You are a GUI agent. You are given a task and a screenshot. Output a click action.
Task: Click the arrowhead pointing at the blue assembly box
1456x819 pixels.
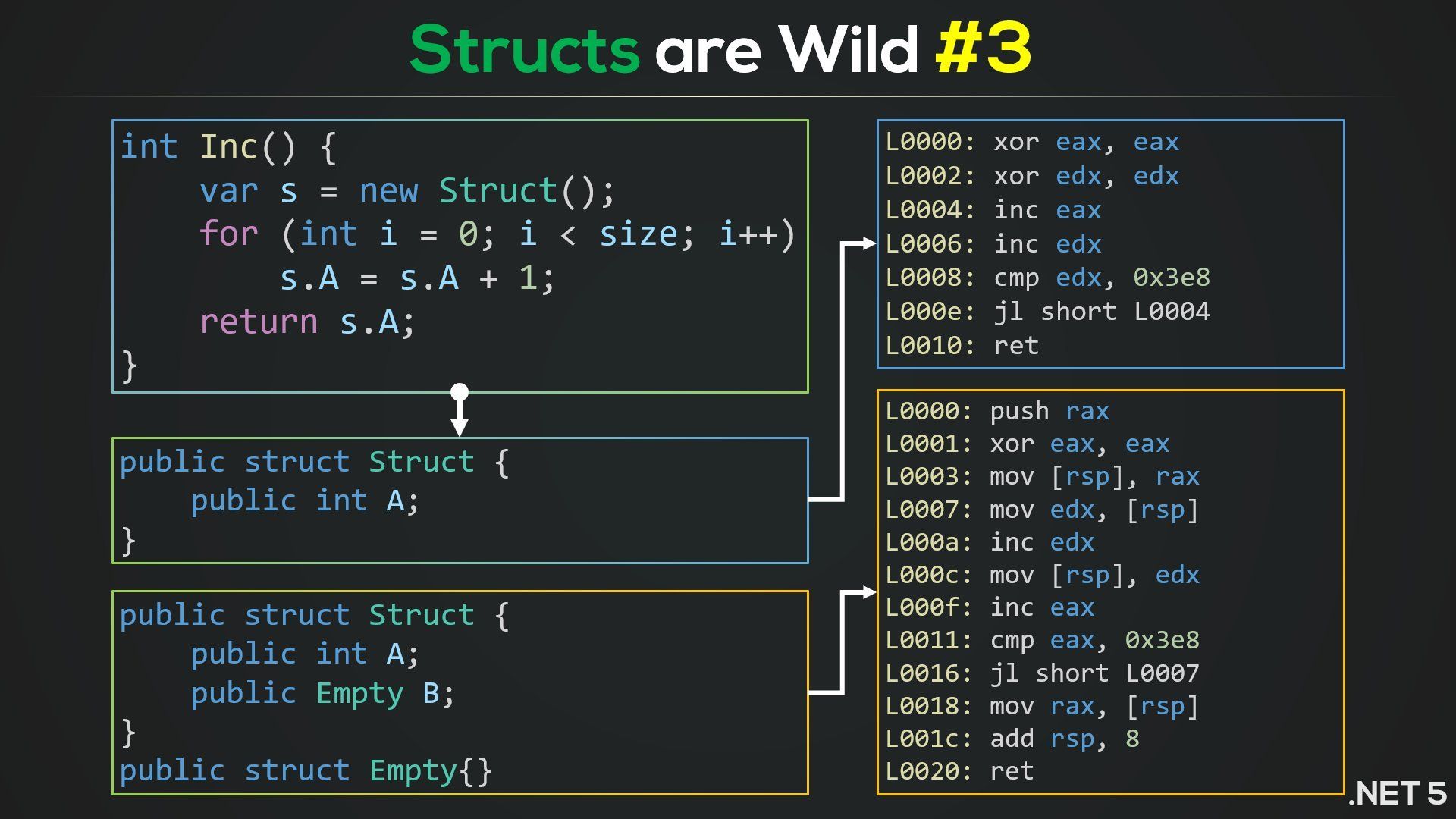pyautogui.click(x=868, y=243)
